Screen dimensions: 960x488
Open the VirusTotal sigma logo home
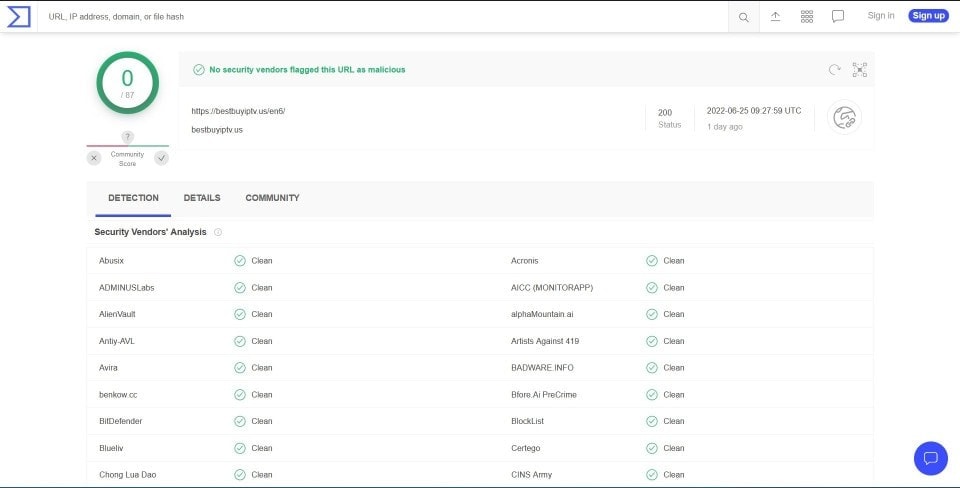tap(18, 17)
